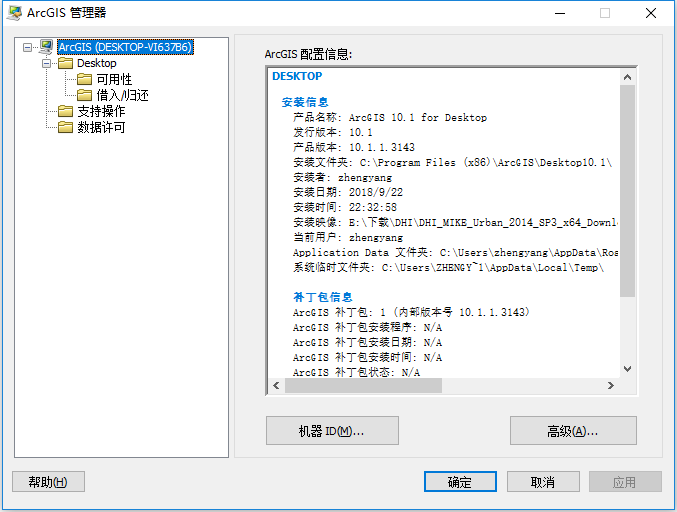
Task: Click the ArcGIS 管理器 title bar app icon
Action: coord(14,13)
